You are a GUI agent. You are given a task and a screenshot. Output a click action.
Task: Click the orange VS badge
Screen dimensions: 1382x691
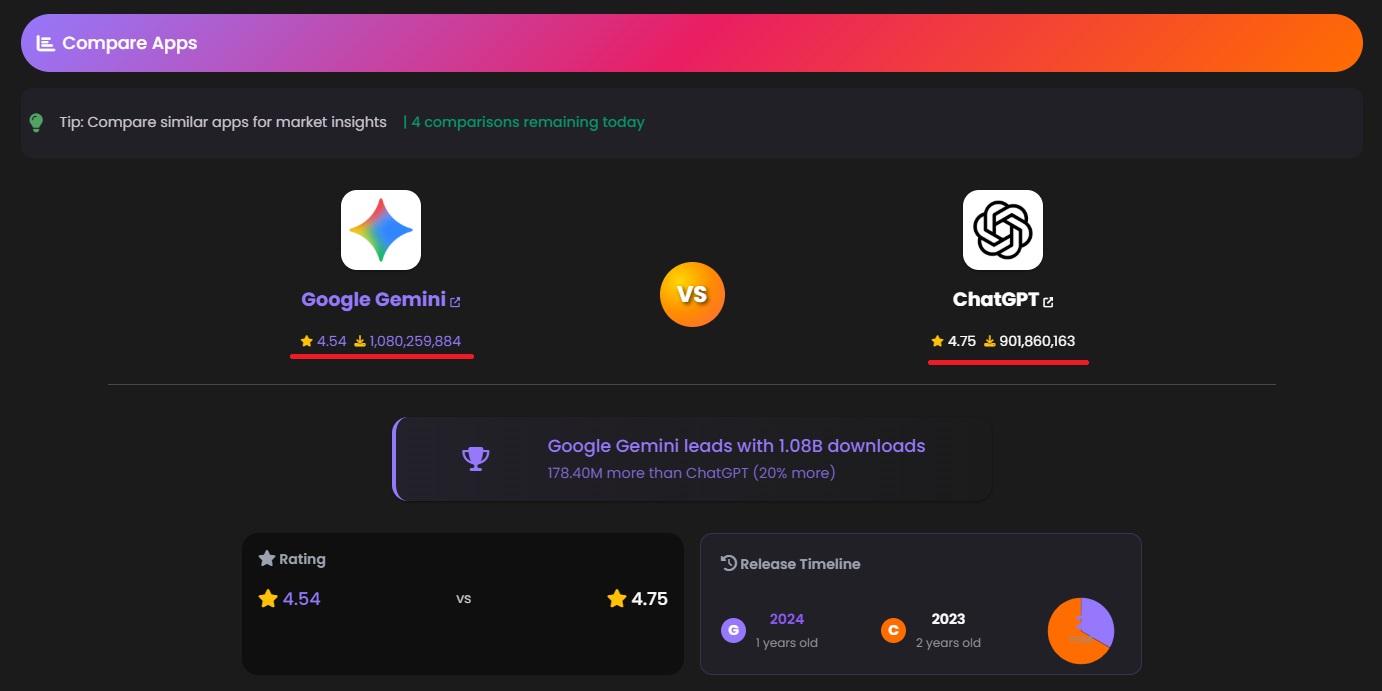pyautogui.click(x=692, y=295)
